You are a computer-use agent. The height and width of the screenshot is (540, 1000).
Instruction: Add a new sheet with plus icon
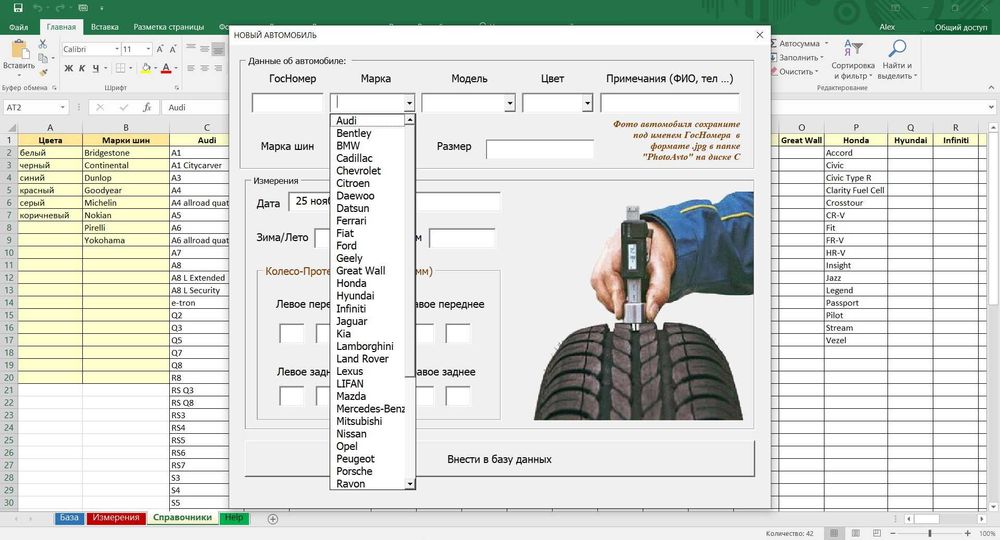273,519
